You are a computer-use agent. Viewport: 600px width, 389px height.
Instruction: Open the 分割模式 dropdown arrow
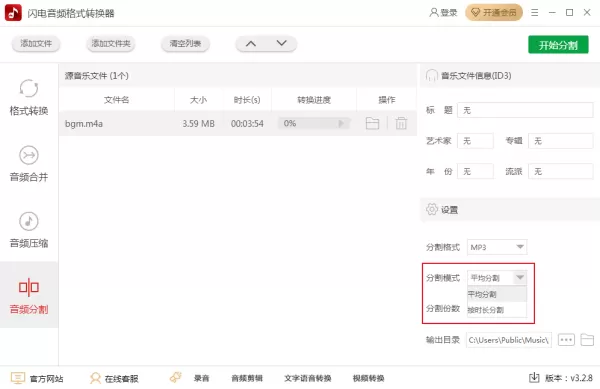tap(520, 277)
